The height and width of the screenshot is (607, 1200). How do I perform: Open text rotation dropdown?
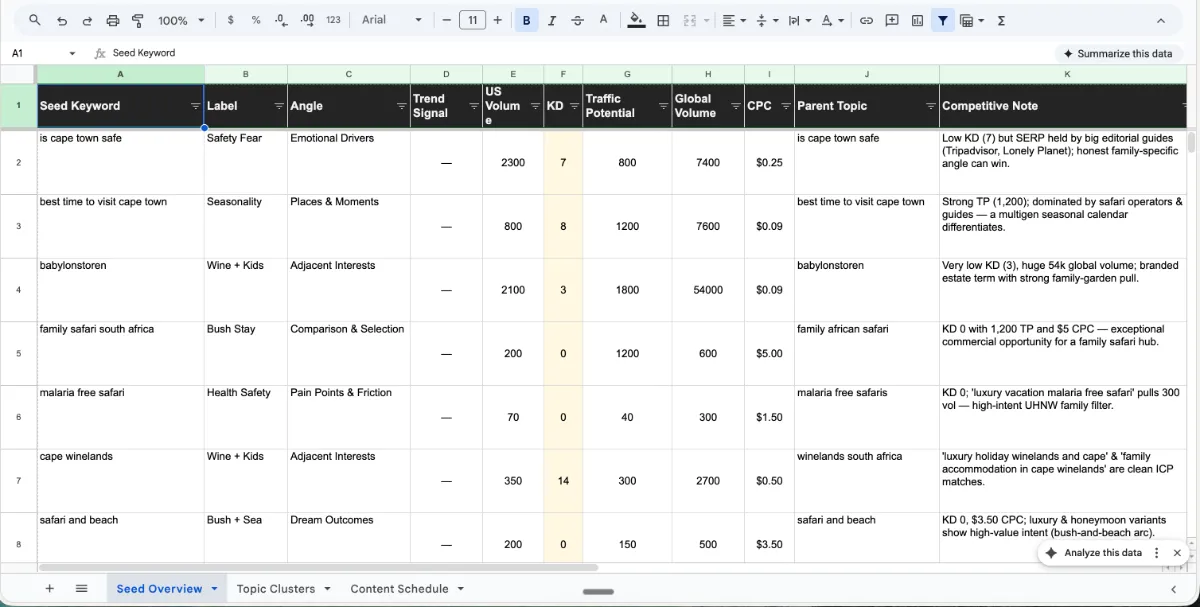pyautogui.click(x=831, y=20)
